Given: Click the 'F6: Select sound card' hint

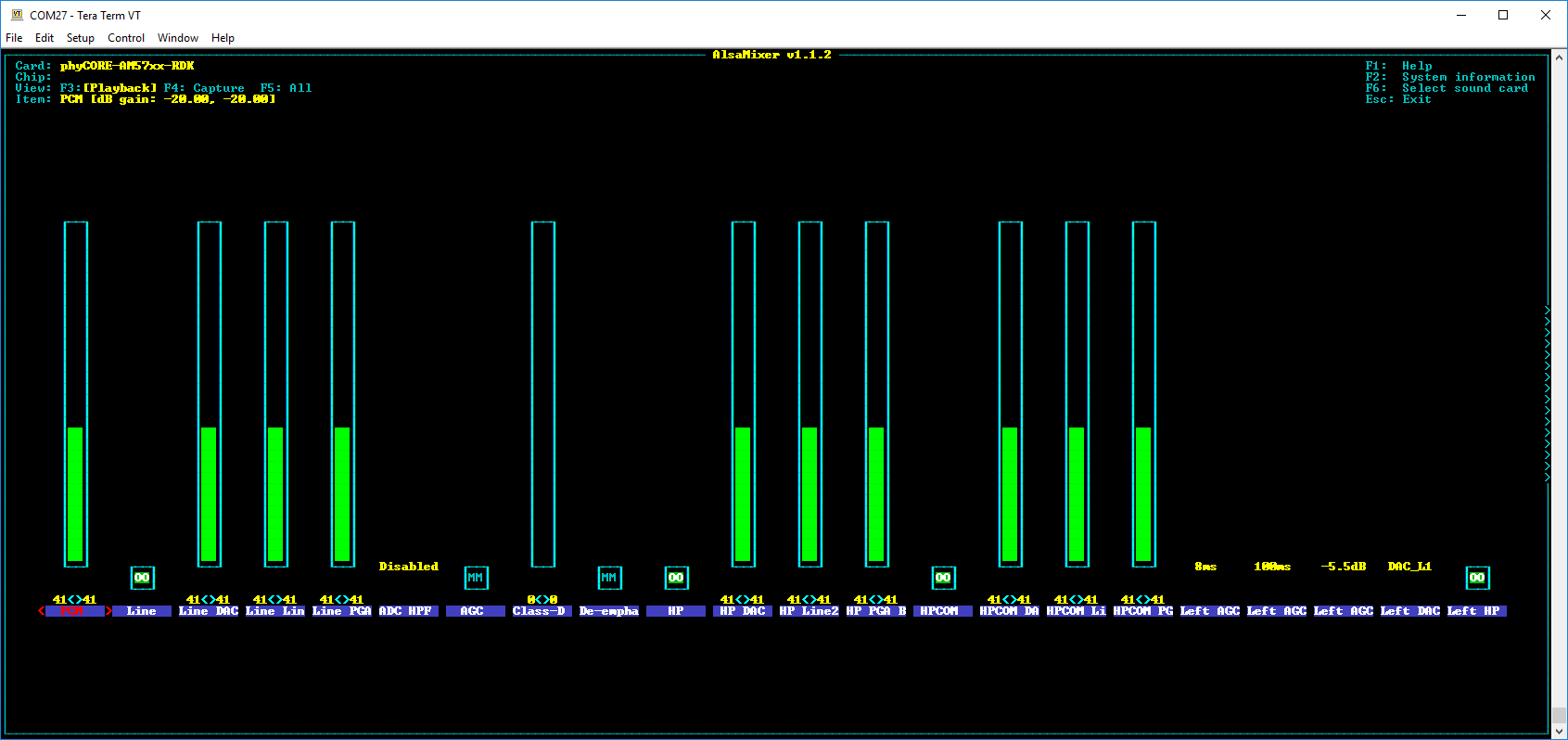Looking at the screenshot, I should pos(1447,88).
